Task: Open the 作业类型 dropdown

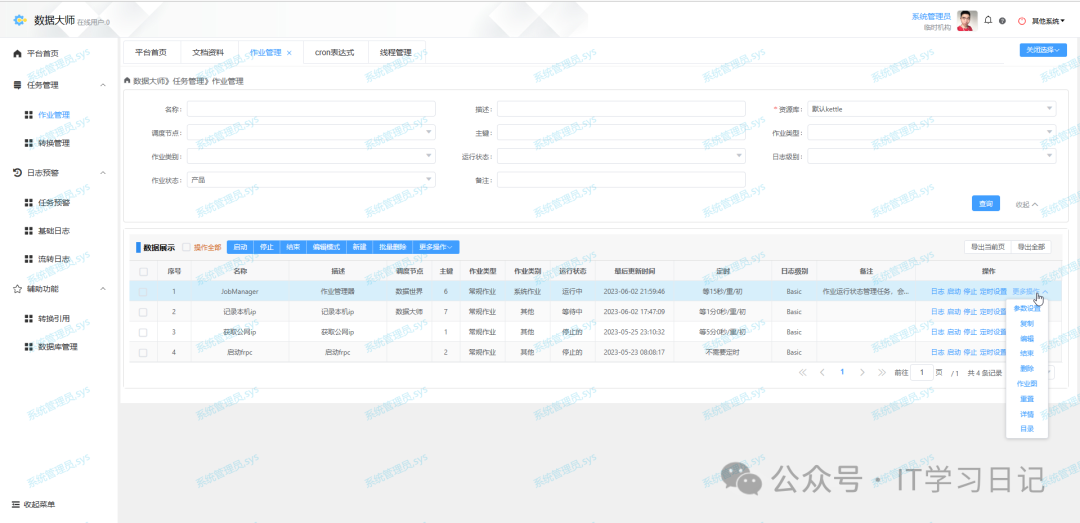Action: point(931,132)
